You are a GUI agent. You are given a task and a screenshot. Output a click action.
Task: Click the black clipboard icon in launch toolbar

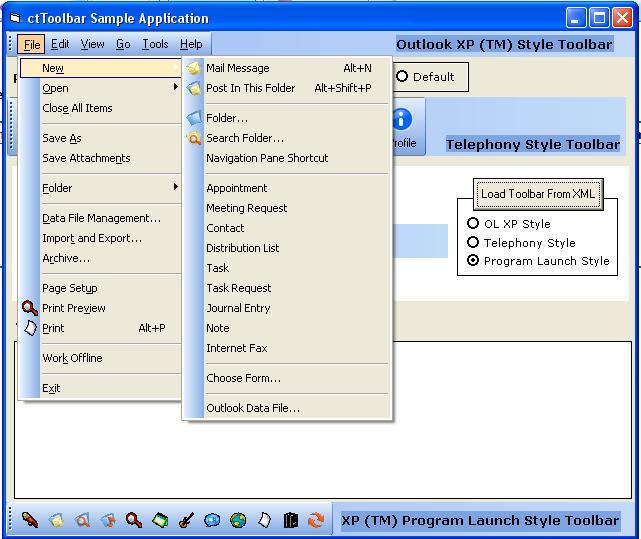tap(291, 520)
